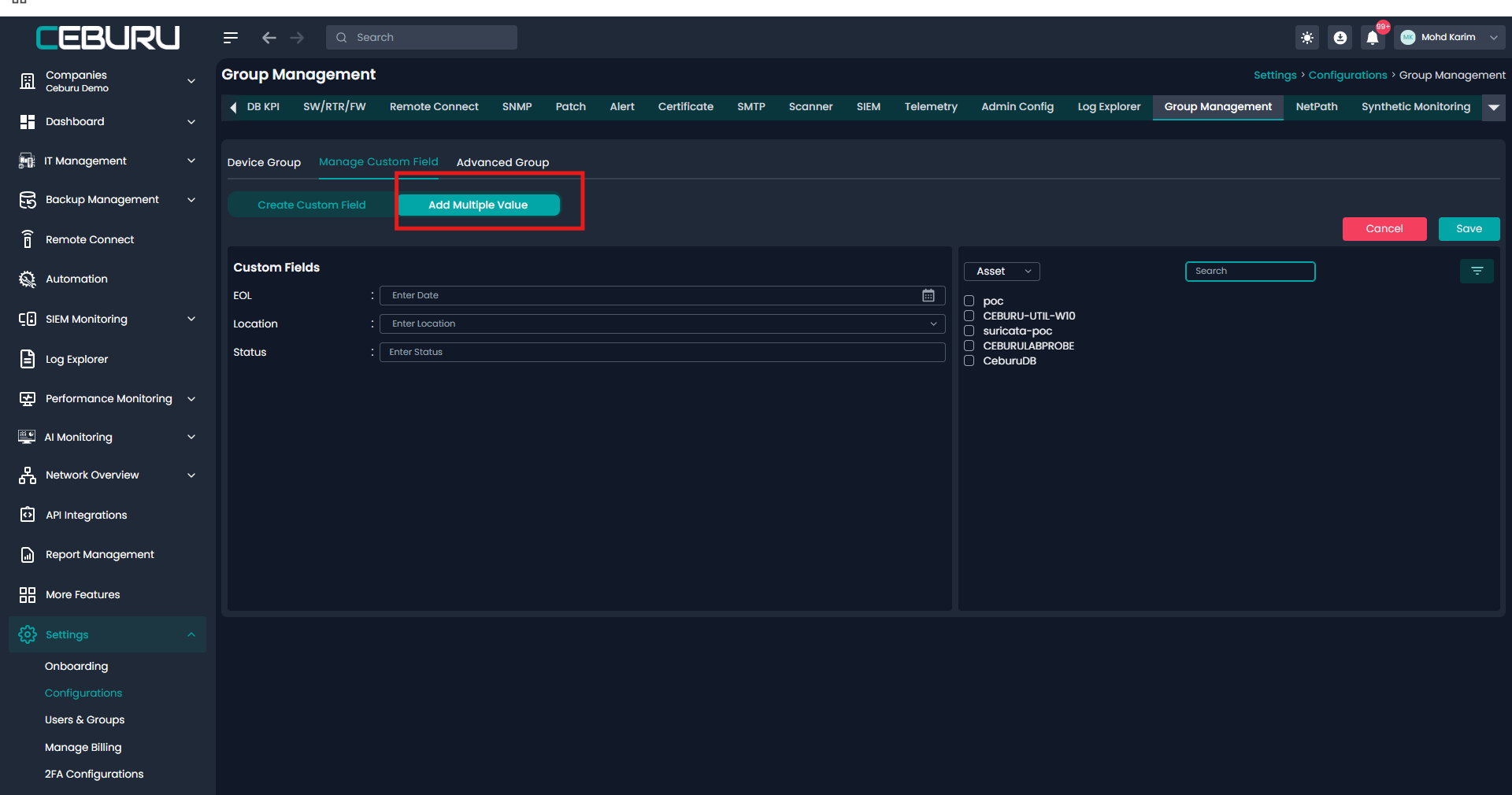Open Manage Billing settings
The height and width of the screenshot is (795, 1512).
point(83,748)
